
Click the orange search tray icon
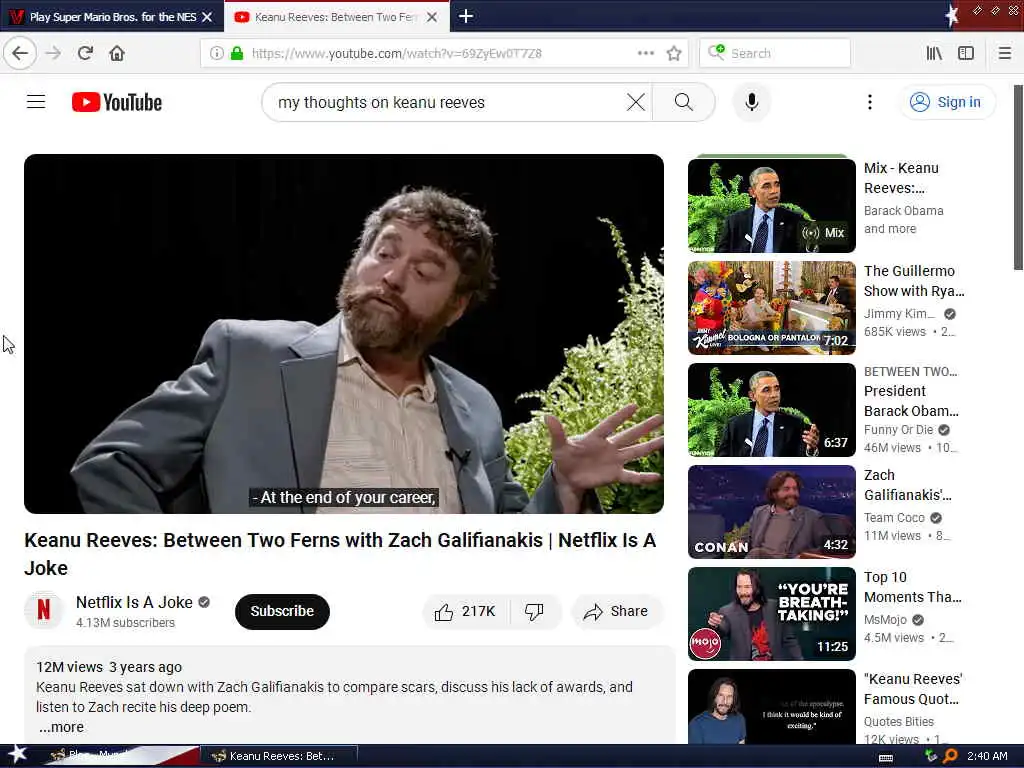coord(951,756)
